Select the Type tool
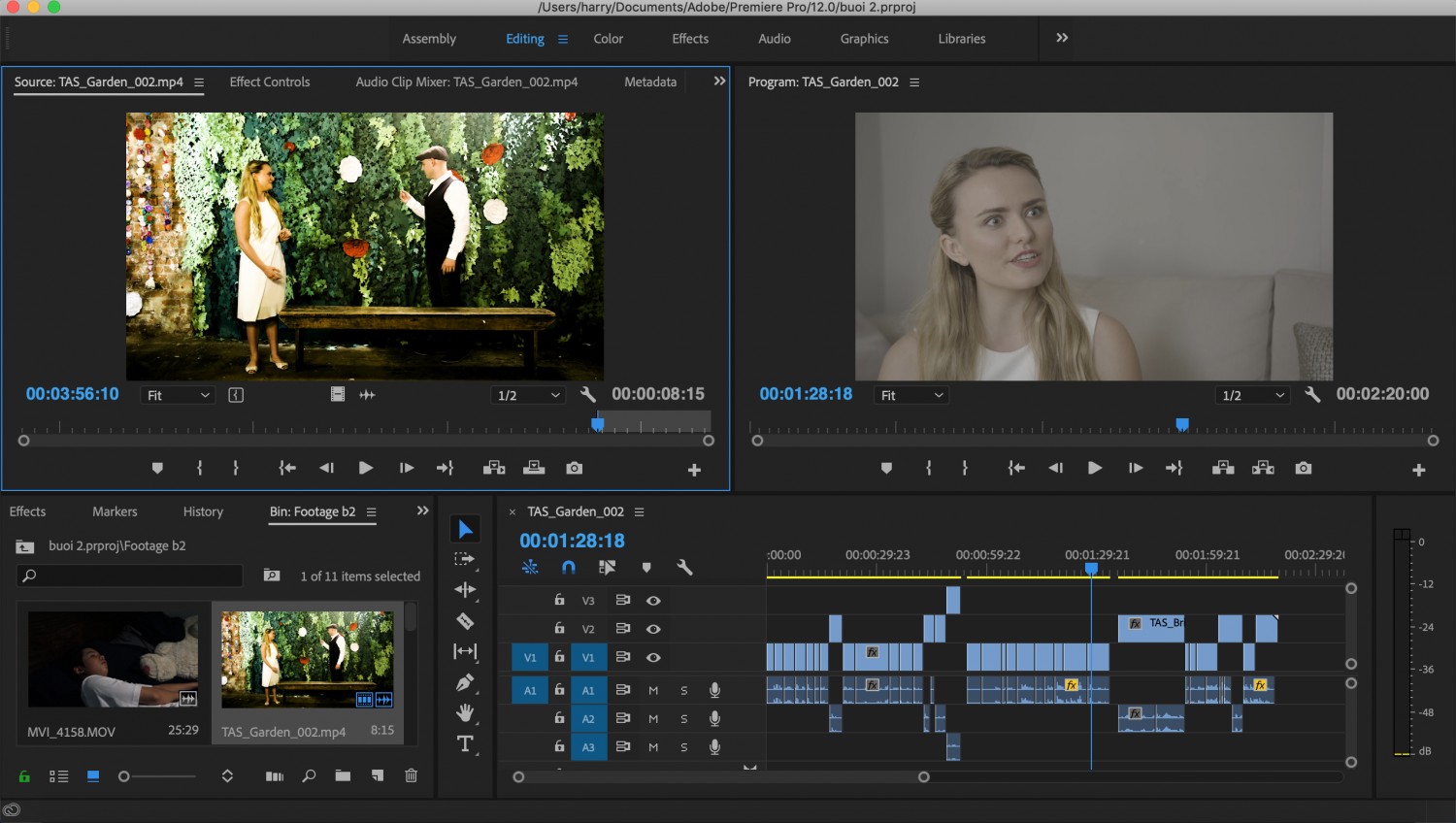1456x823 pixels. point(465,744)
